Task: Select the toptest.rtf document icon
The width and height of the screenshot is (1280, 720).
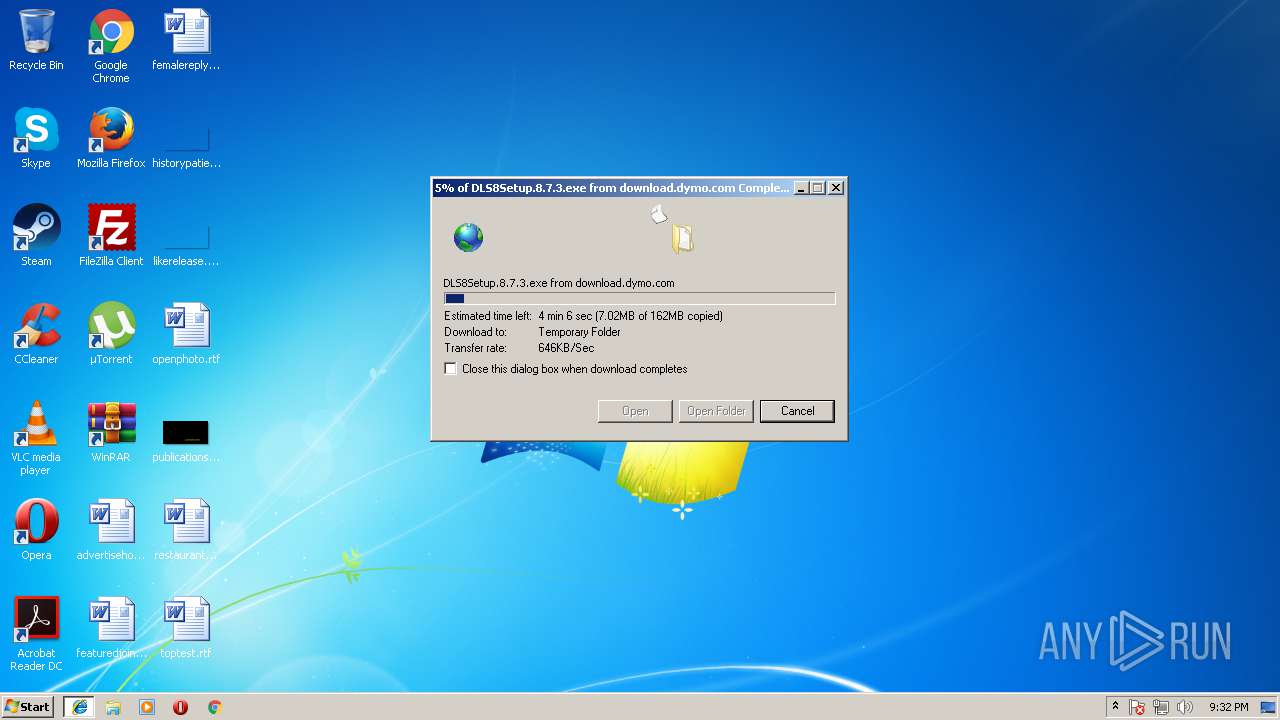Action: (x=186, y=628)
